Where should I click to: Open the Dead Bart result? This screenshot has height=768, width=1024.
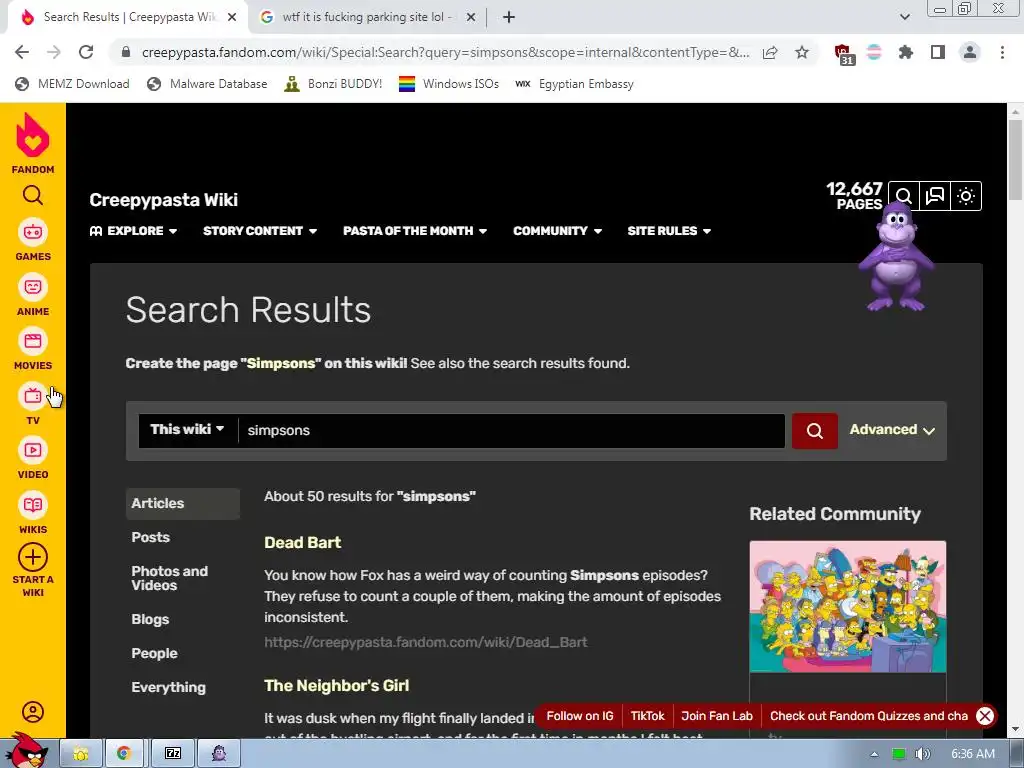pyautogui.click(x=302, y=543)
